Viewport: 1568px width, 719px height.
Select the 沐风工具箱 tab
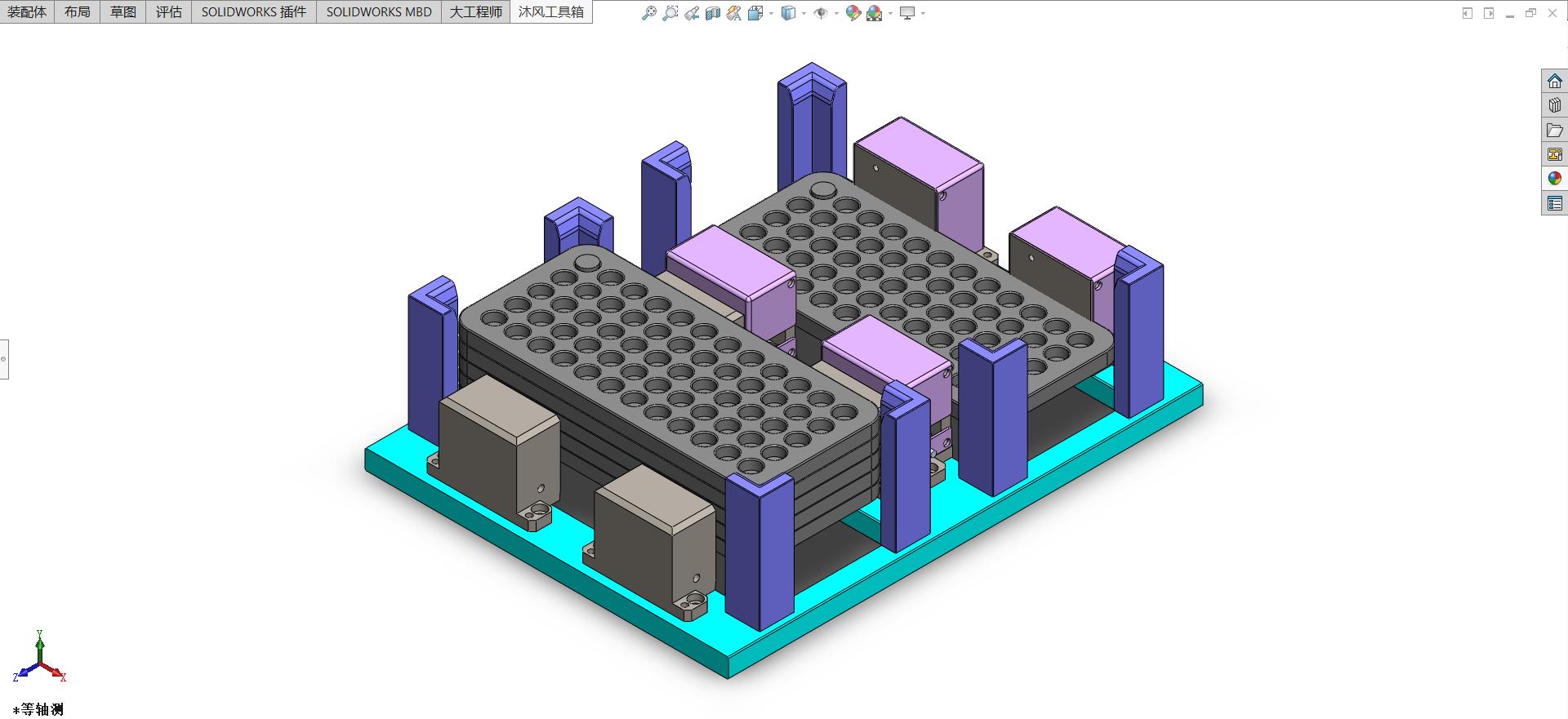tap(551, 11)
